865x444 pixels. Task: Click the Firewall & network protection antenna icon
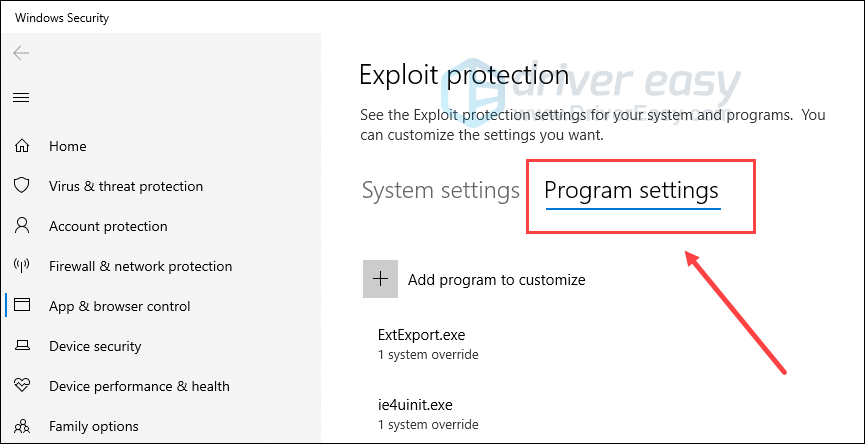[21, 266]
